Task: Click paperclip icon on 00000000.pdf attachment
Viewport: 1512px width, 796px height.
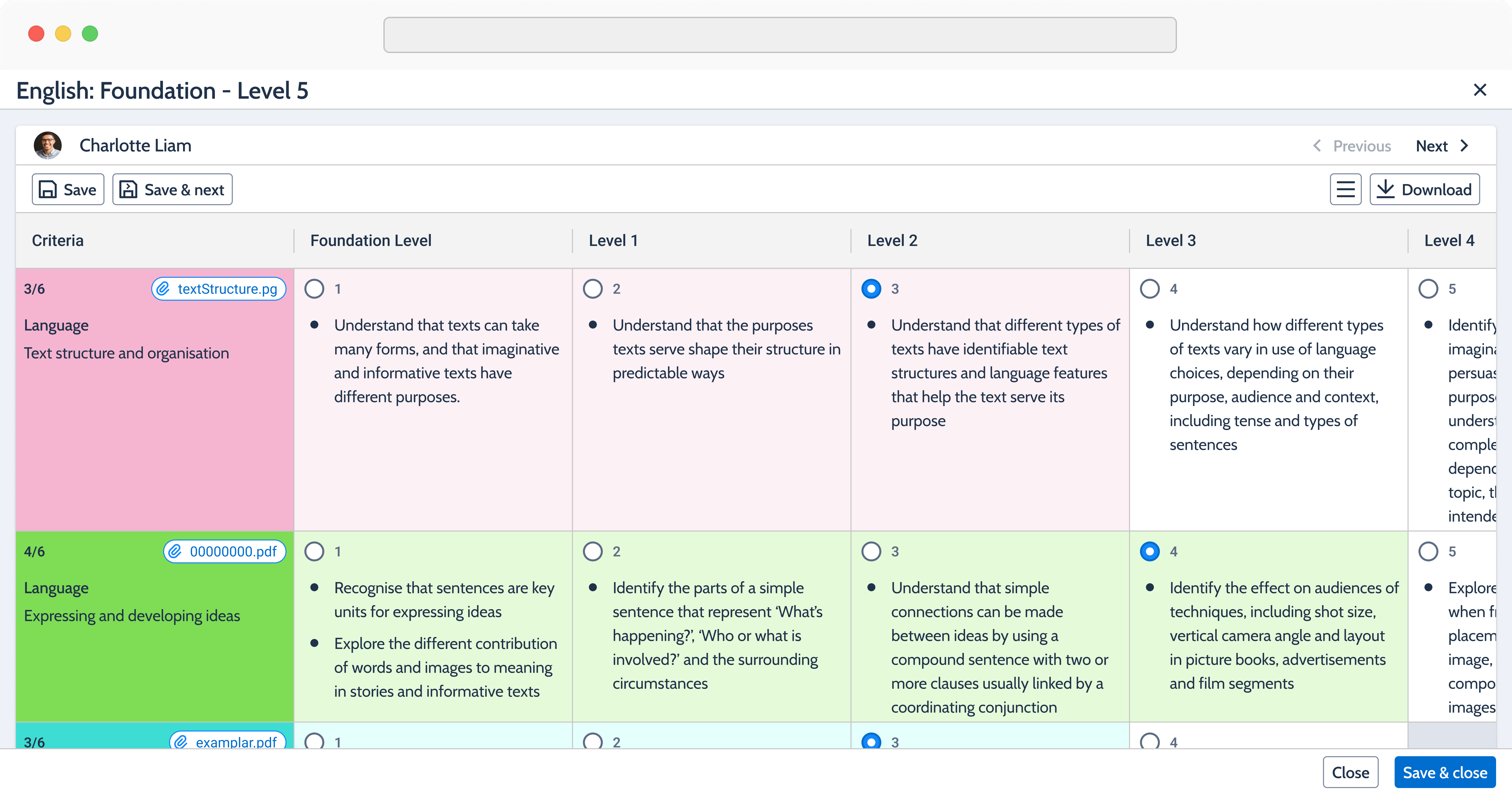Action: pos(175,551)
